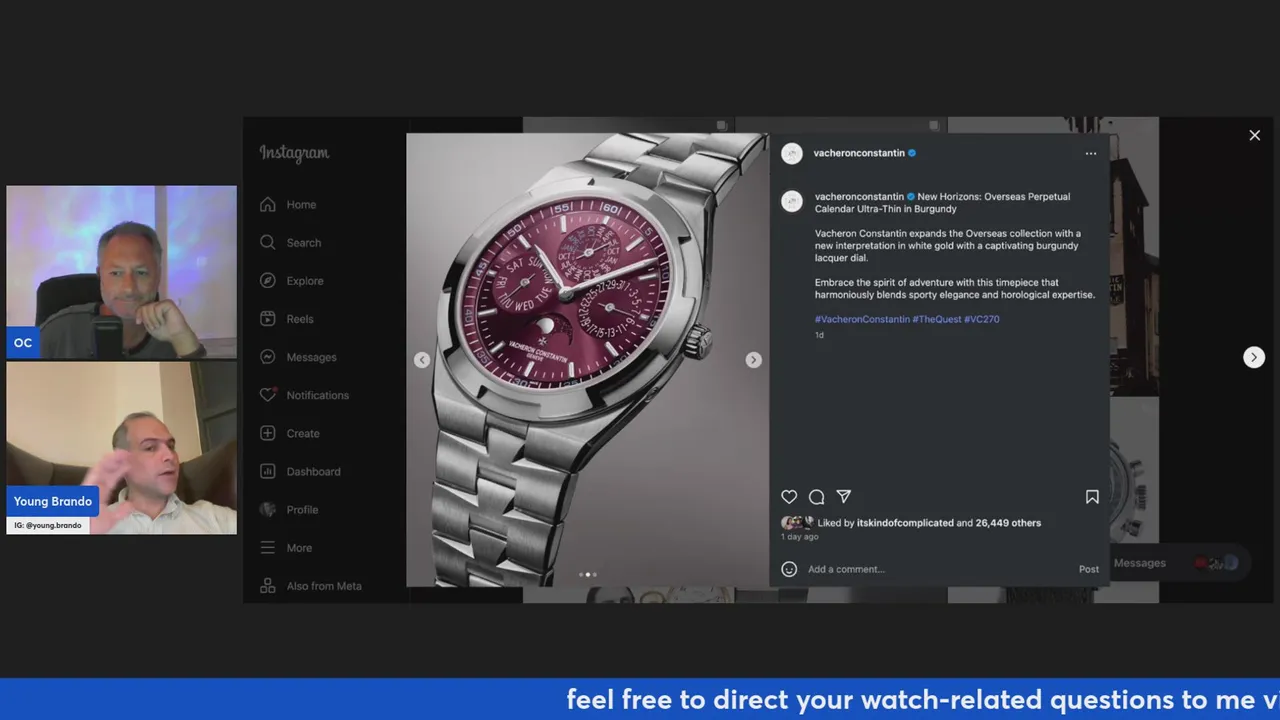Click the IG: @young.brando label
The image size is (1280, 720).
(x=48, y=525)
